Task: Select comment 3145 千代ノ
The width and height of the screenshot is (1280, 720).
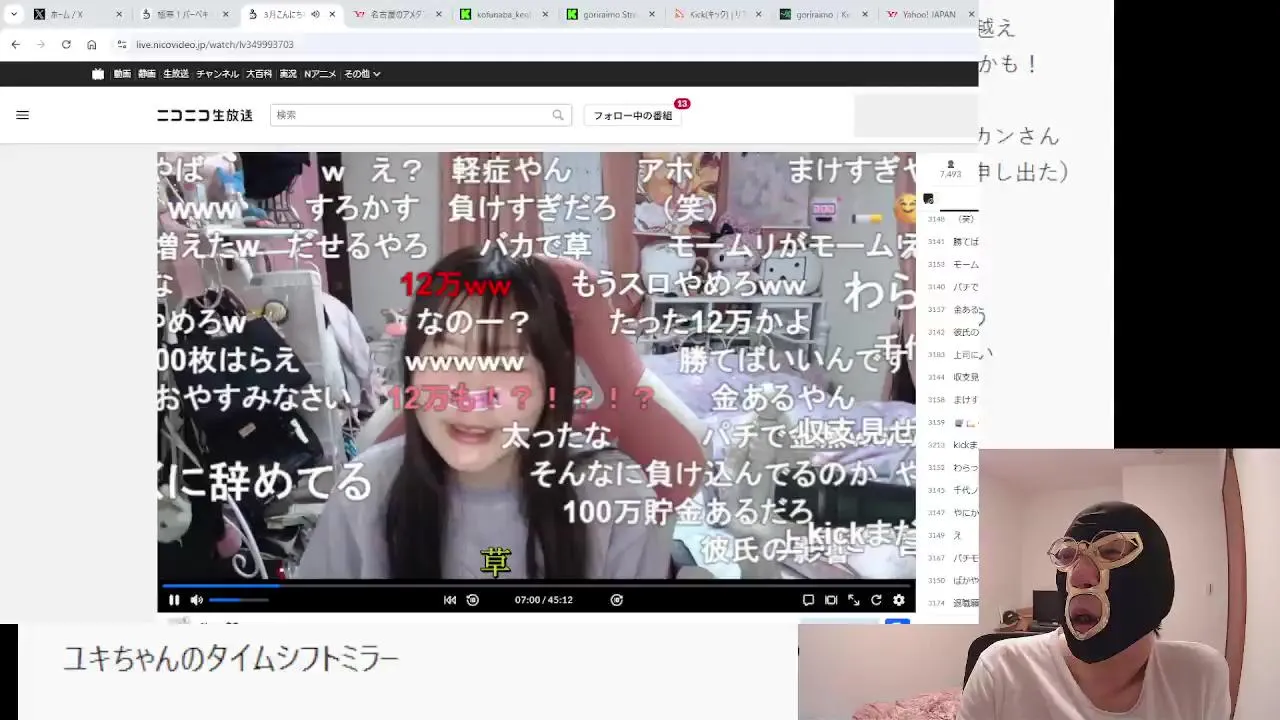Action: point(953,490)
